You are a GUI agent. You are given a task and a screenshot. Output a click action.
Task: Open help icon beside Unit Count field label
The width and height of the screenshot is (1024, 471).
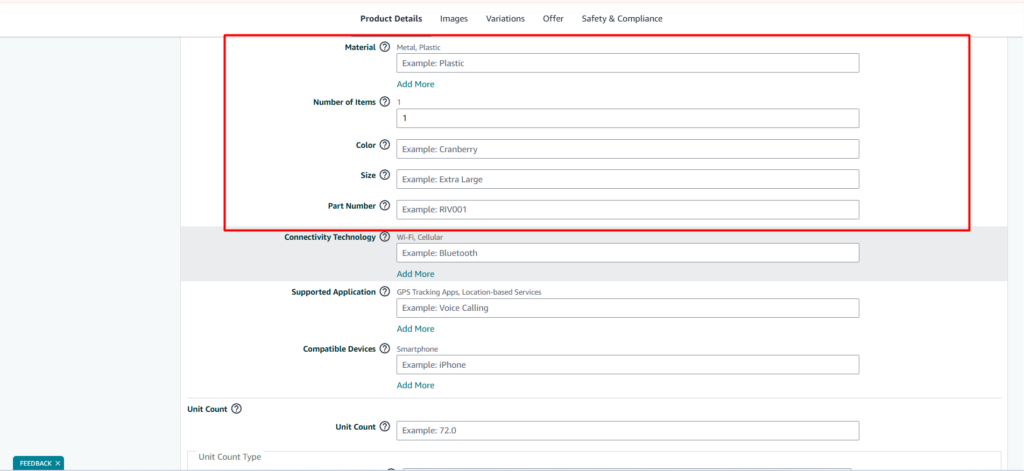click(385, 427)
